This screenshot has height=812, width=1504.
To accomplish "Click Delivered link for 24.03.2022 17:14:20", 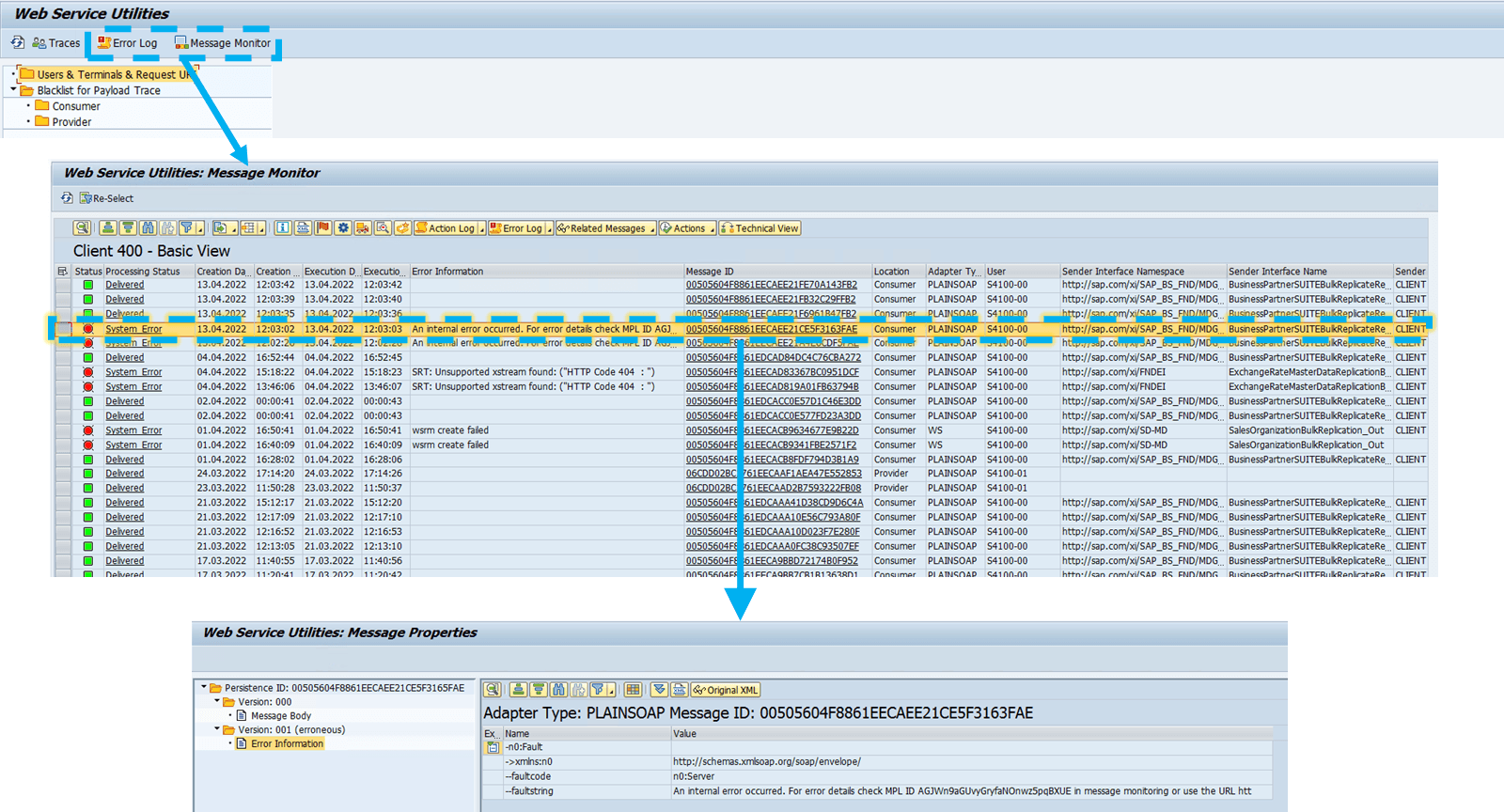I will [124, 474].
